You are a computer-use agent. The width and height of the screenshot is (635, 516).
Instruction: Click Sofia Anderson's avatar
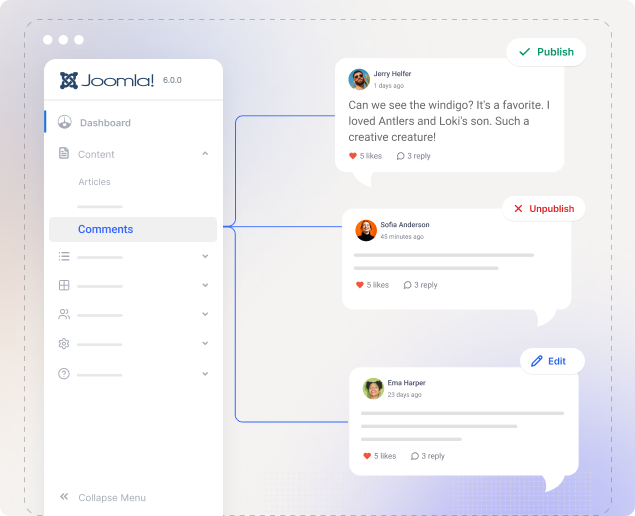pyautogui.click(x=366, y=230)
